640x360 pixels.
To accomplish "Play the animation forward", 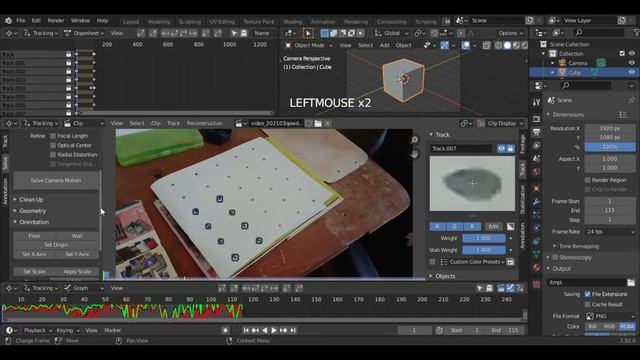I will coord(274,330).
